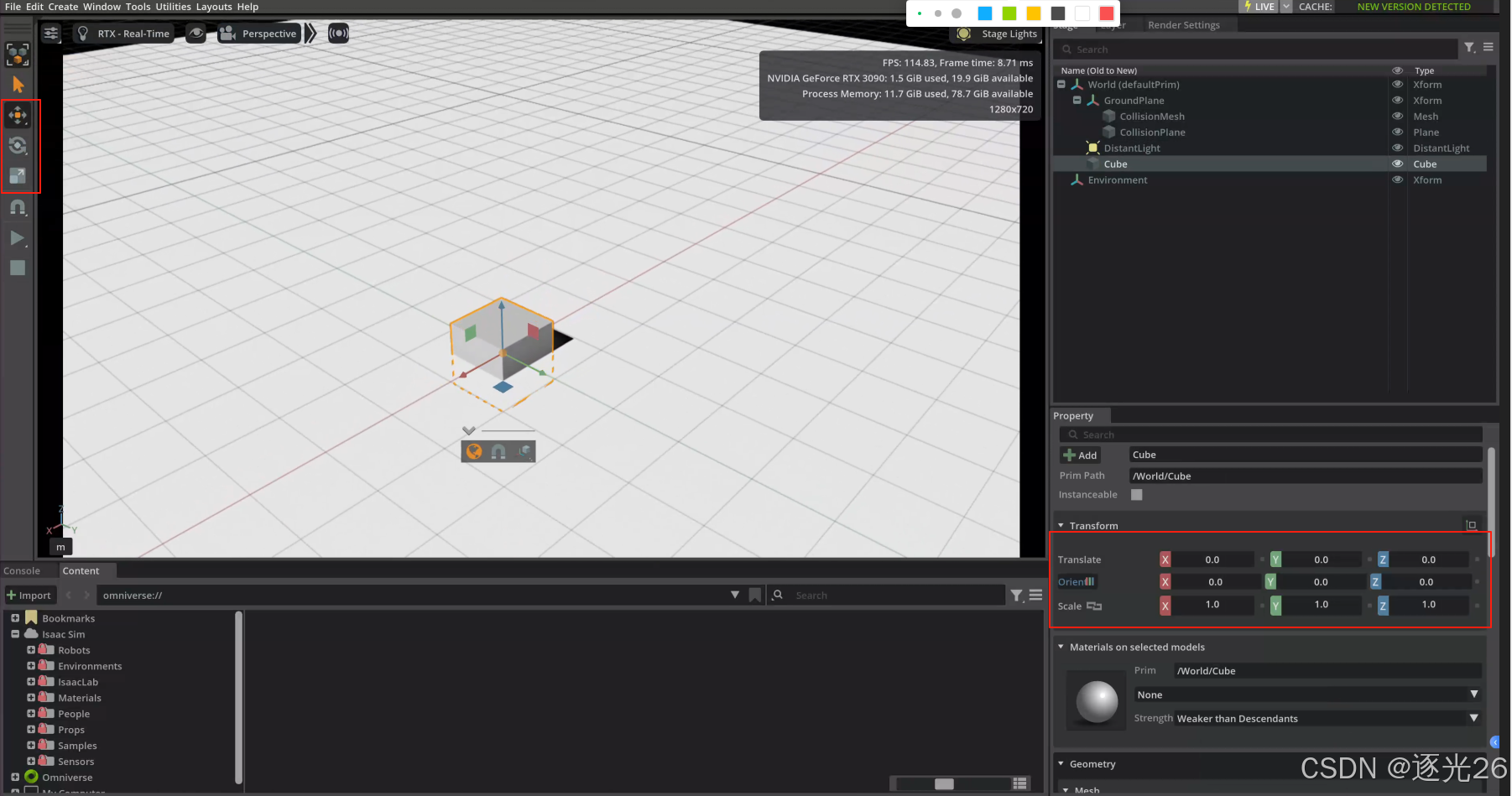Click the visibility column header eye
This screenshot has width=1512, height=796.
[x=1398, y=70]
